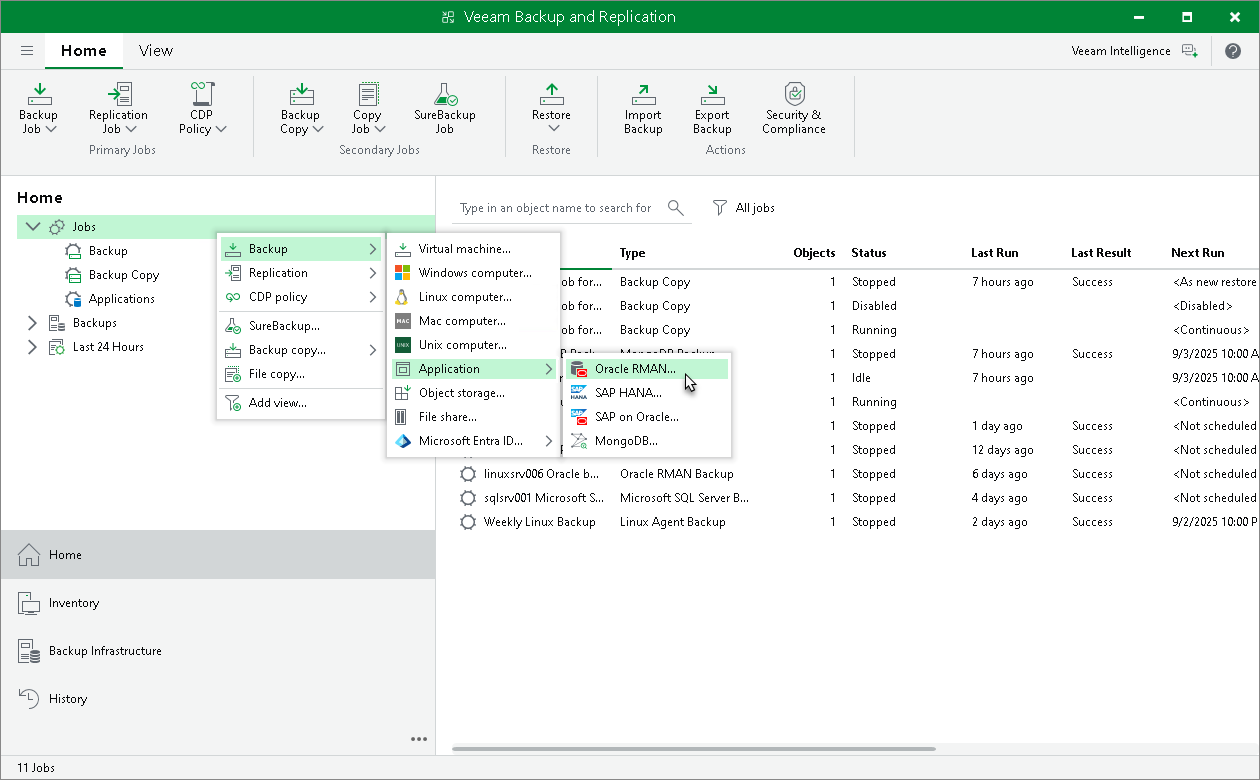
Task: Click the magnifier search icon
Action: pos(676,208)
